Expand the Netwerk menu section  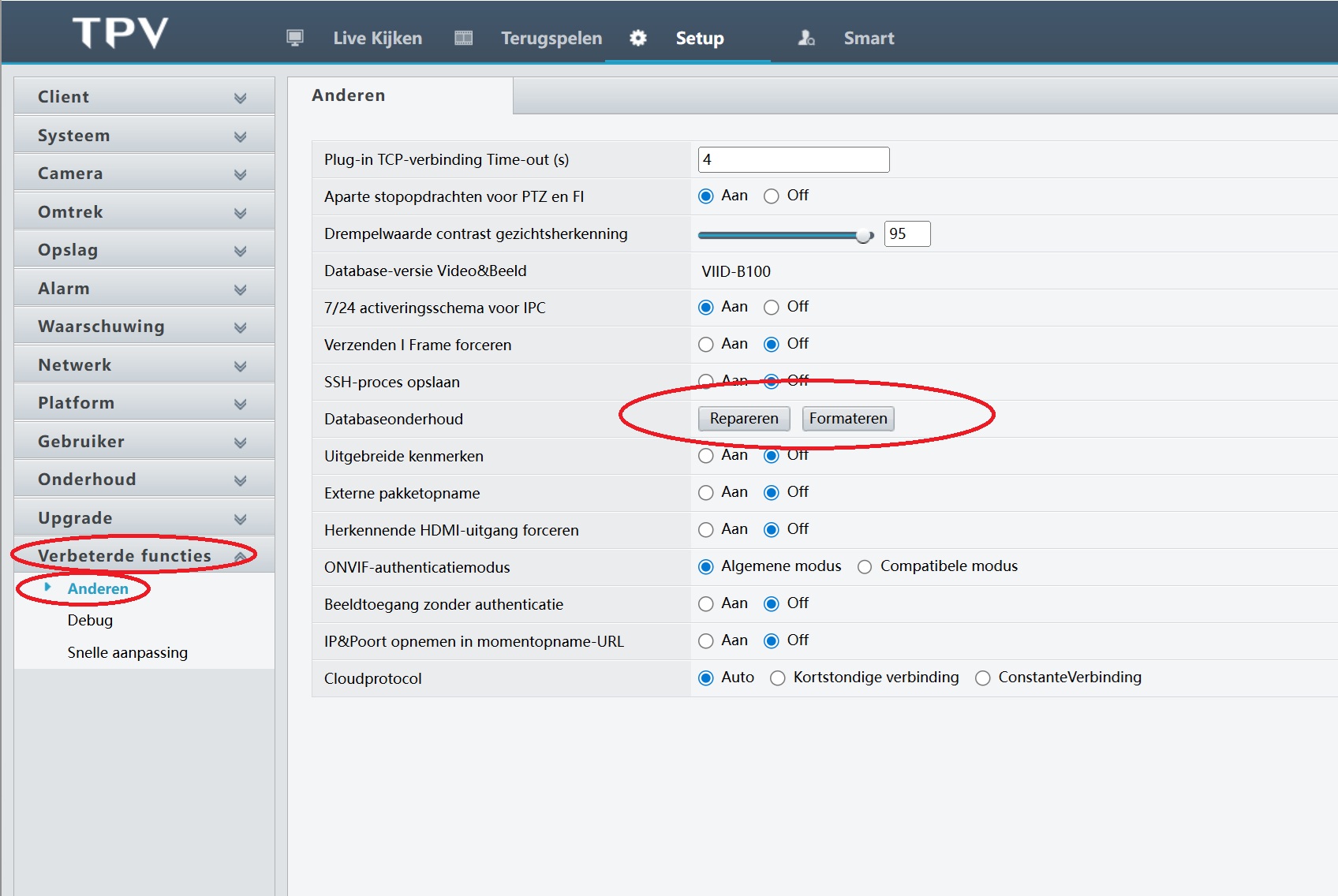point(144,365)
